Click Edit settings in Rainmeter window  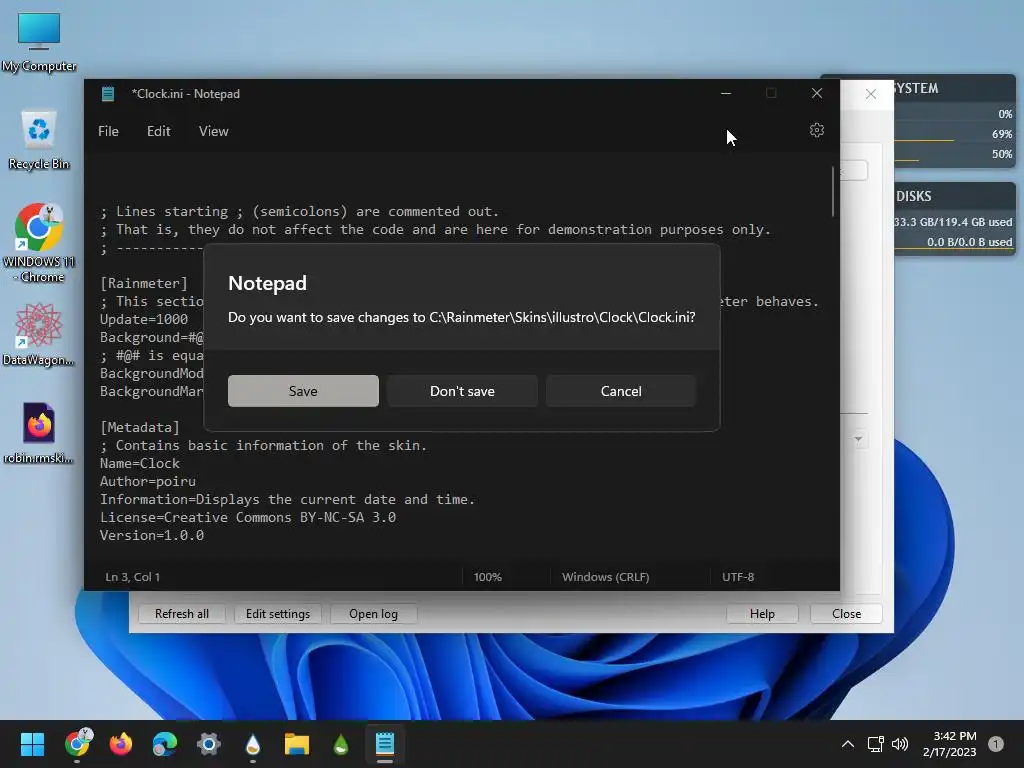(278, 614)
